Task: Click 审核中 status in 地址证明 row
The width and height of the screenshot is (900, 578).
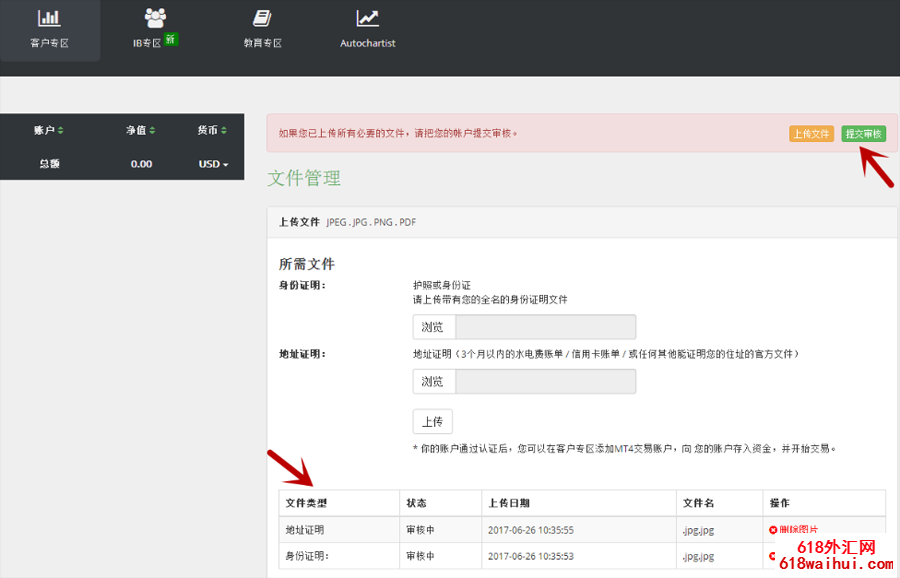Action: (421, 530)
